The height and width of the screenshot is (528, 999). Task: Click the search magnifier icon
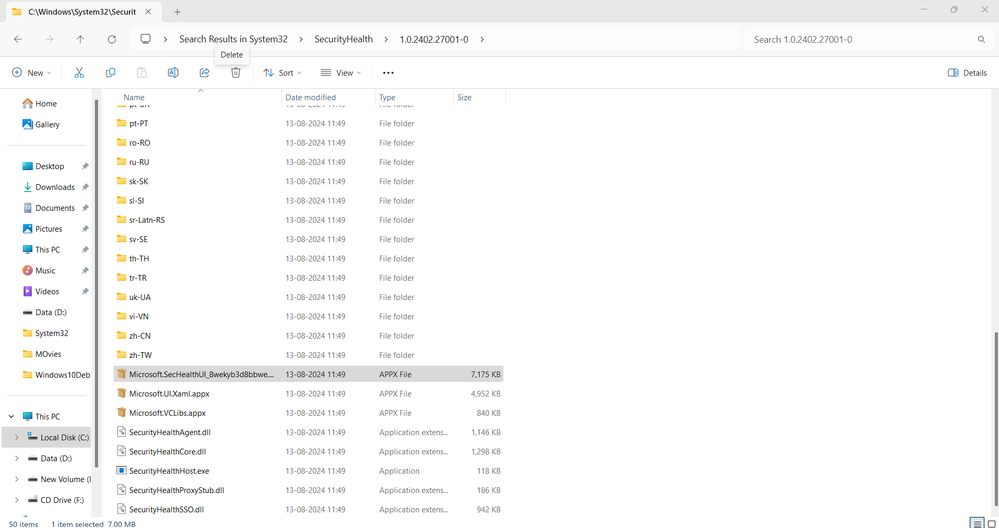pyautogui.click(x=981, y=39)
